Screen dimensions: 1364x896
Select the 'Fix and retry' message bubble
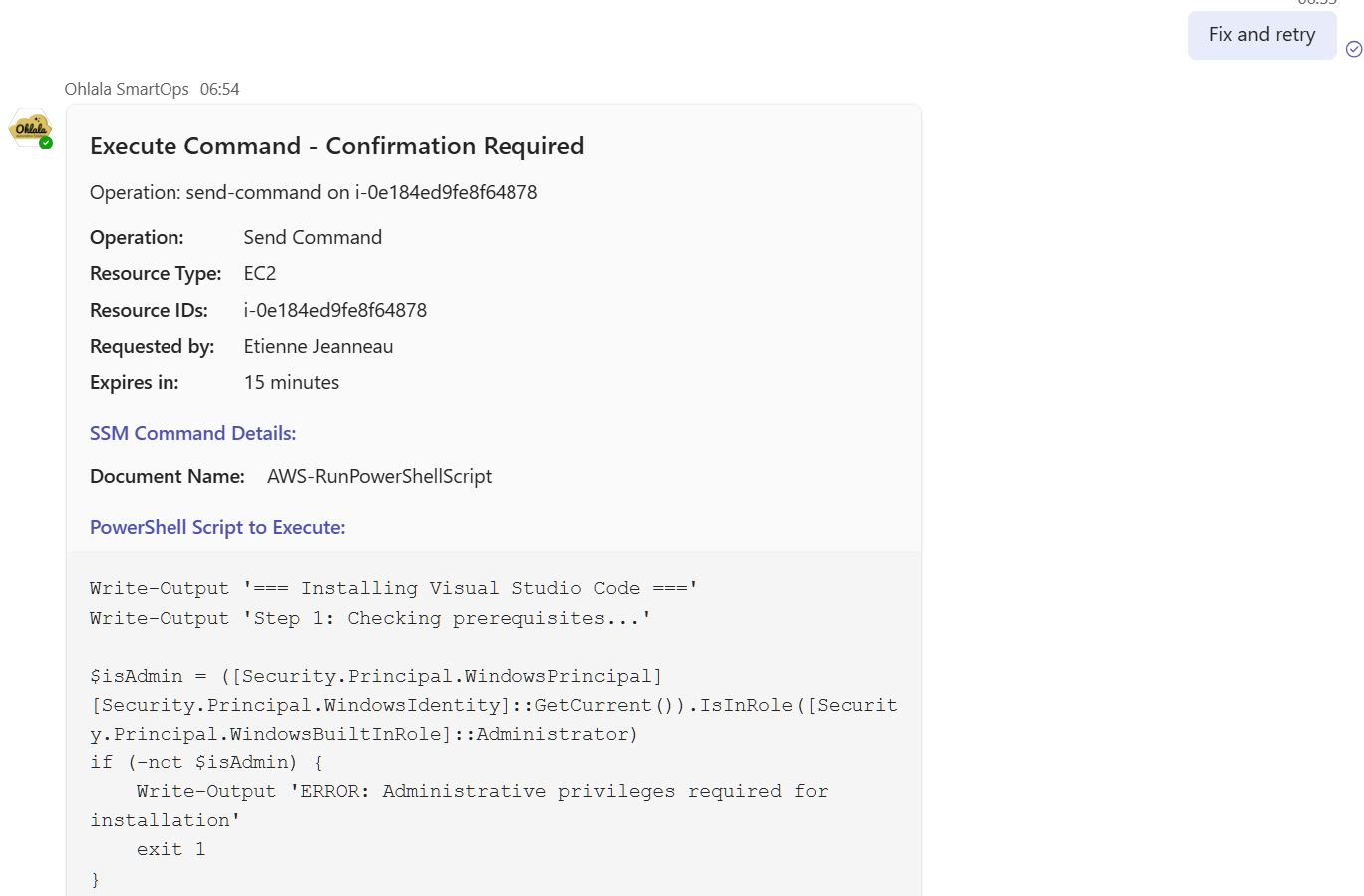pos(1261,35)
